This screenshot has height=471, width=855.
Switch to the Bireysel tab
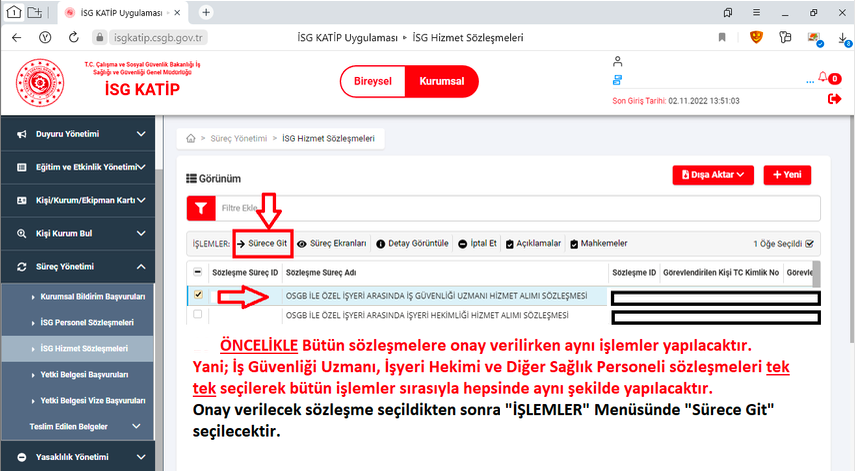pos(374,81)
